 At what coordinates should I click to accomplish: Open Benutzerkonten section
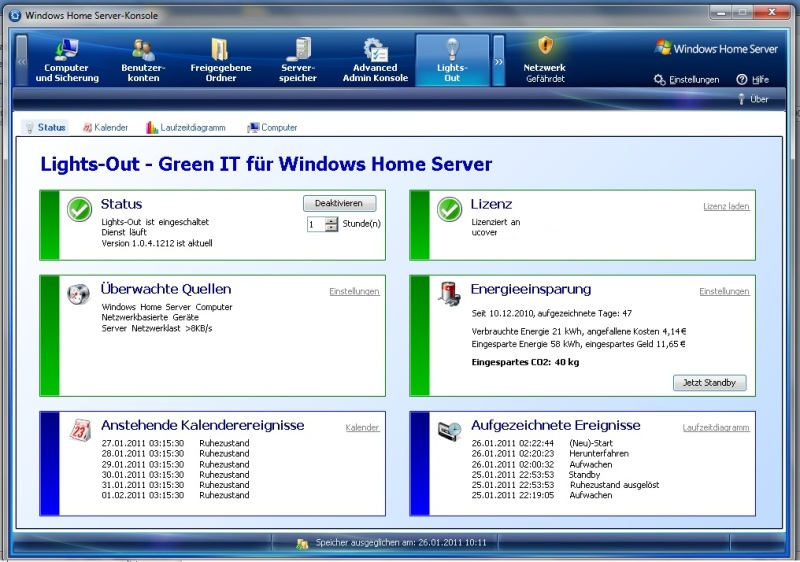coord(143,61)
